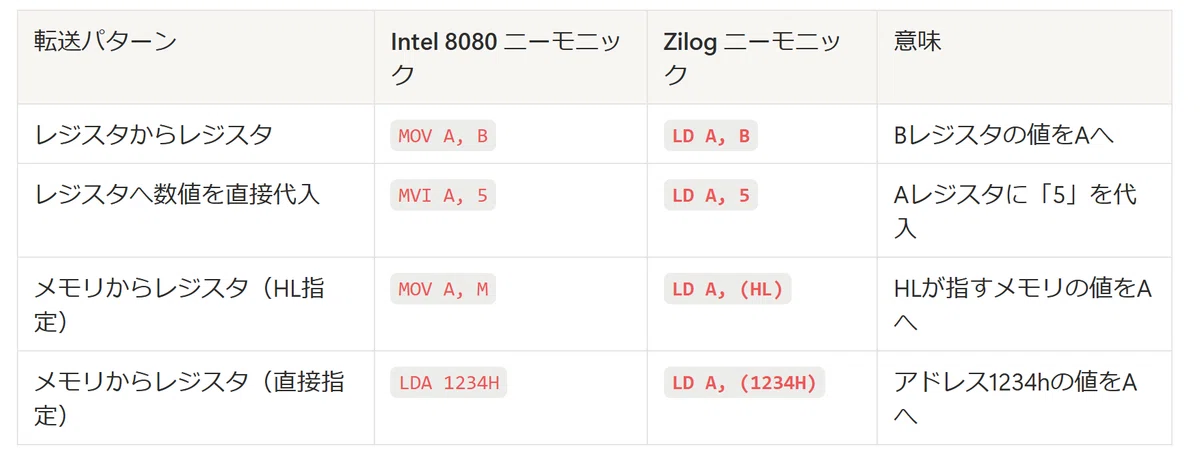The width and height of the screenshot is (1200, 463).
Task: Select the MOV A, M code snippet
Action: pyautogui.click(x=443, y=289)
